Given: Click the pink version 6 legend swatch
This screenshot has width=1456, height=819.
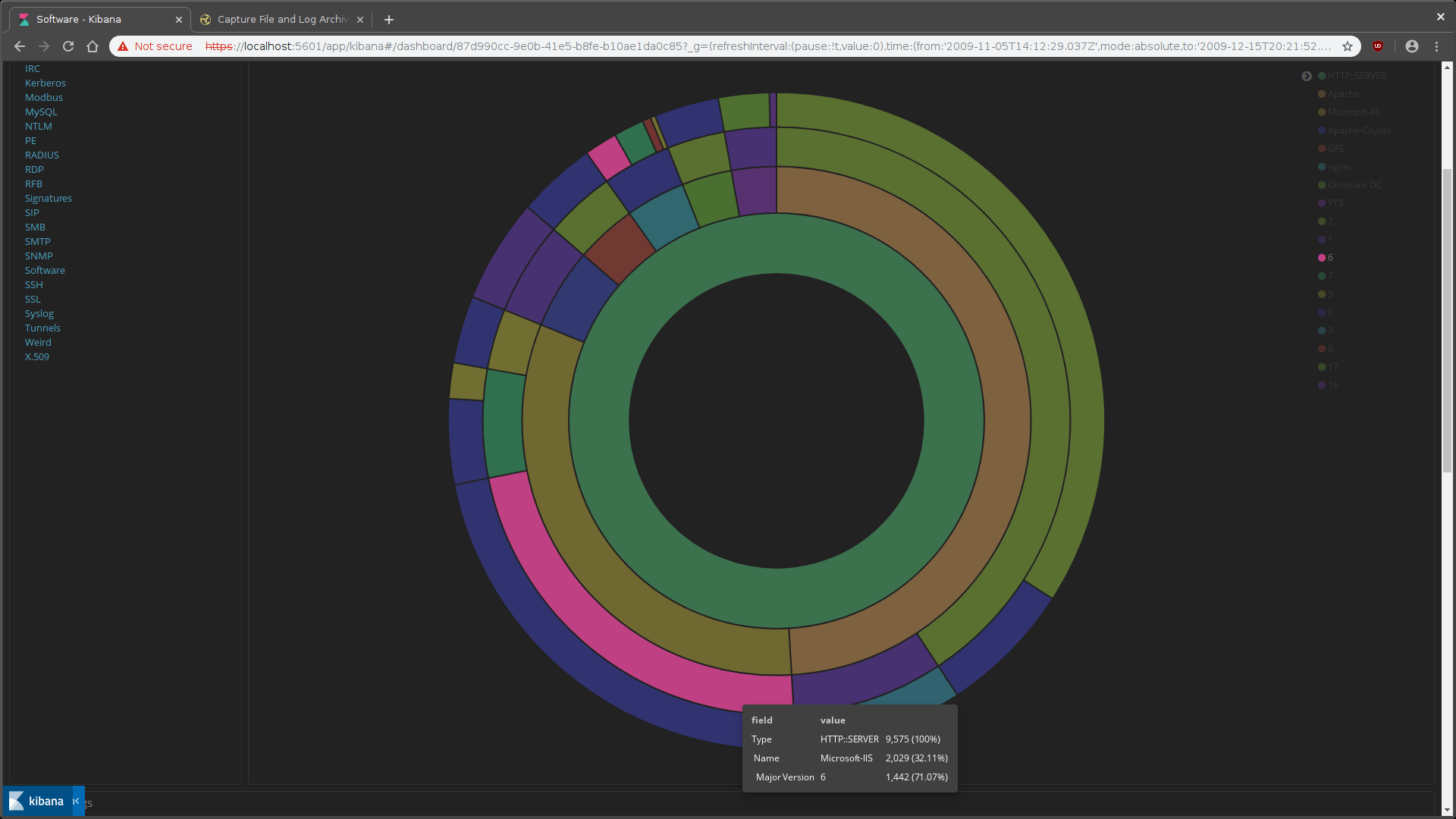Looking at the screenshot, I should coord(1322,258).
